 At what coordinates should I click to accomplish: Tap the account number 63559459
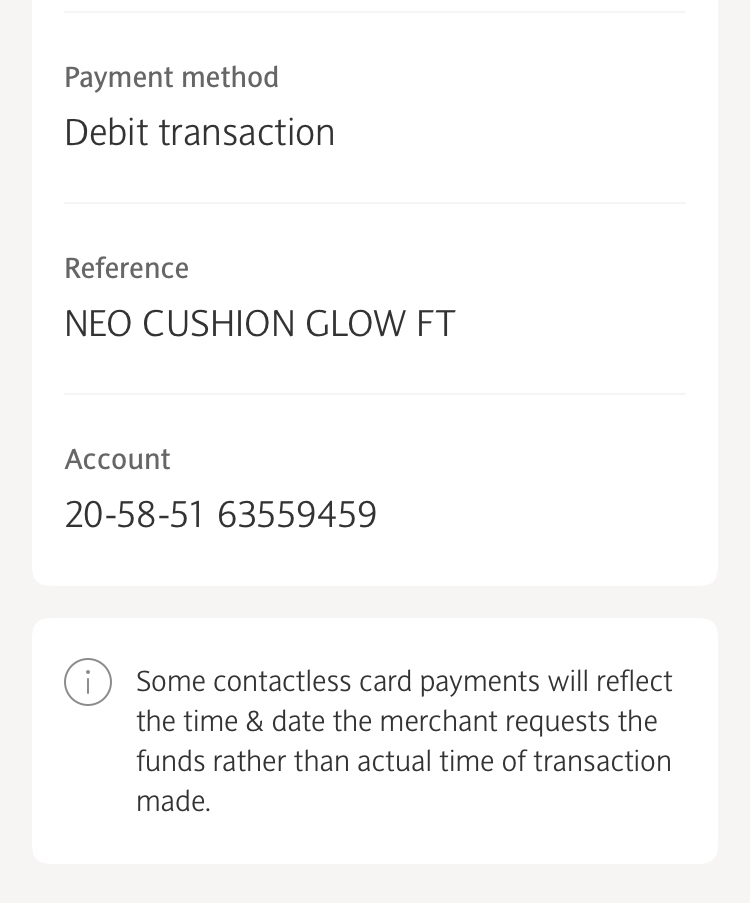pos(297,514)
